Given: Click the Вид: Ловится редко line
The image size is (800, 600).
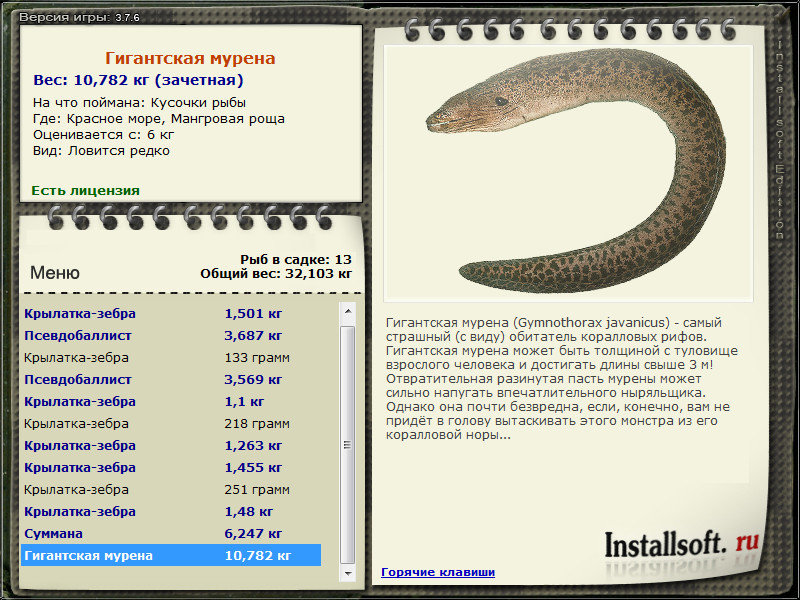Looking at the screenshot, I should coord(101,151).
